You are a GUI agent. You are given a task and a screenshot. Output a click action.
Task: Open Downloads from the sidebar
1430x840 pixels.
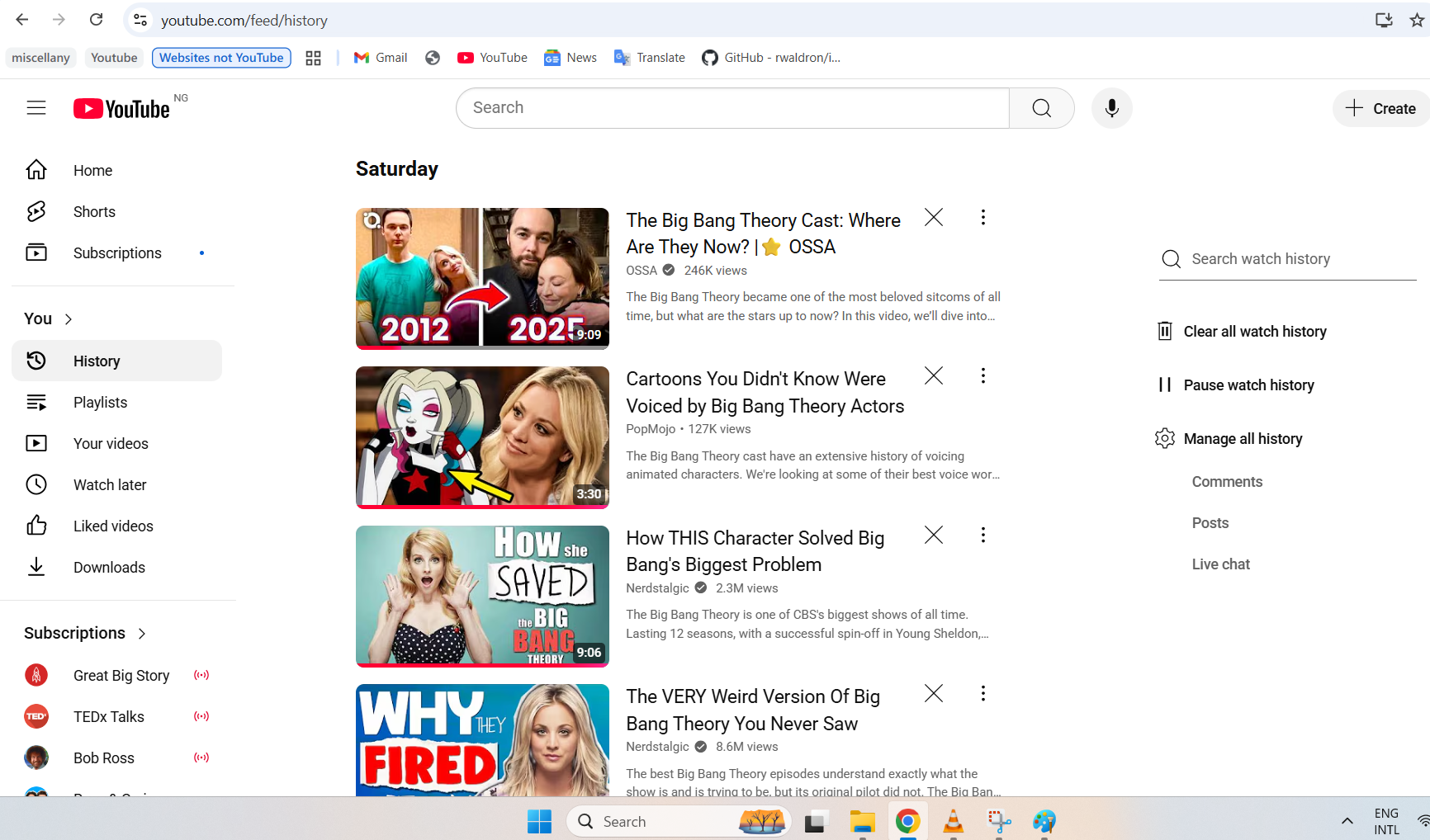pos(108,567)
